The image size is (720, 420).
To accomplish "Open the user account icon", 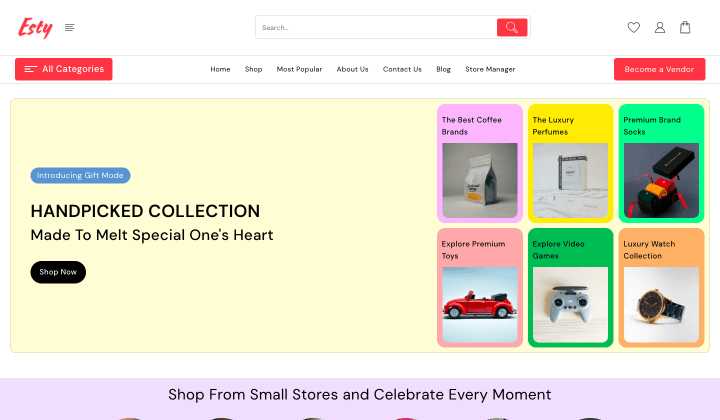I will [x=660, y=28].
